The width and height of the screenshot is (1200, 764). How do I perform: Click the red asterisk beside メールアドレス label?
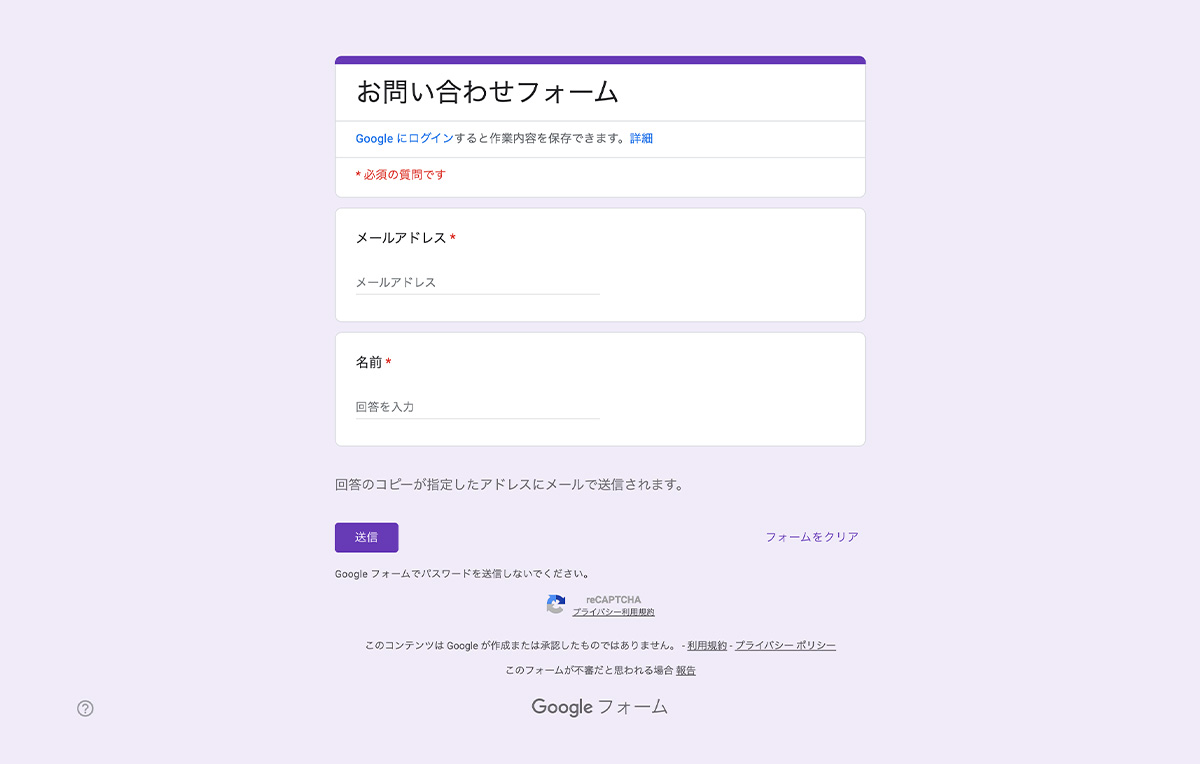click(x=453, y=238)
